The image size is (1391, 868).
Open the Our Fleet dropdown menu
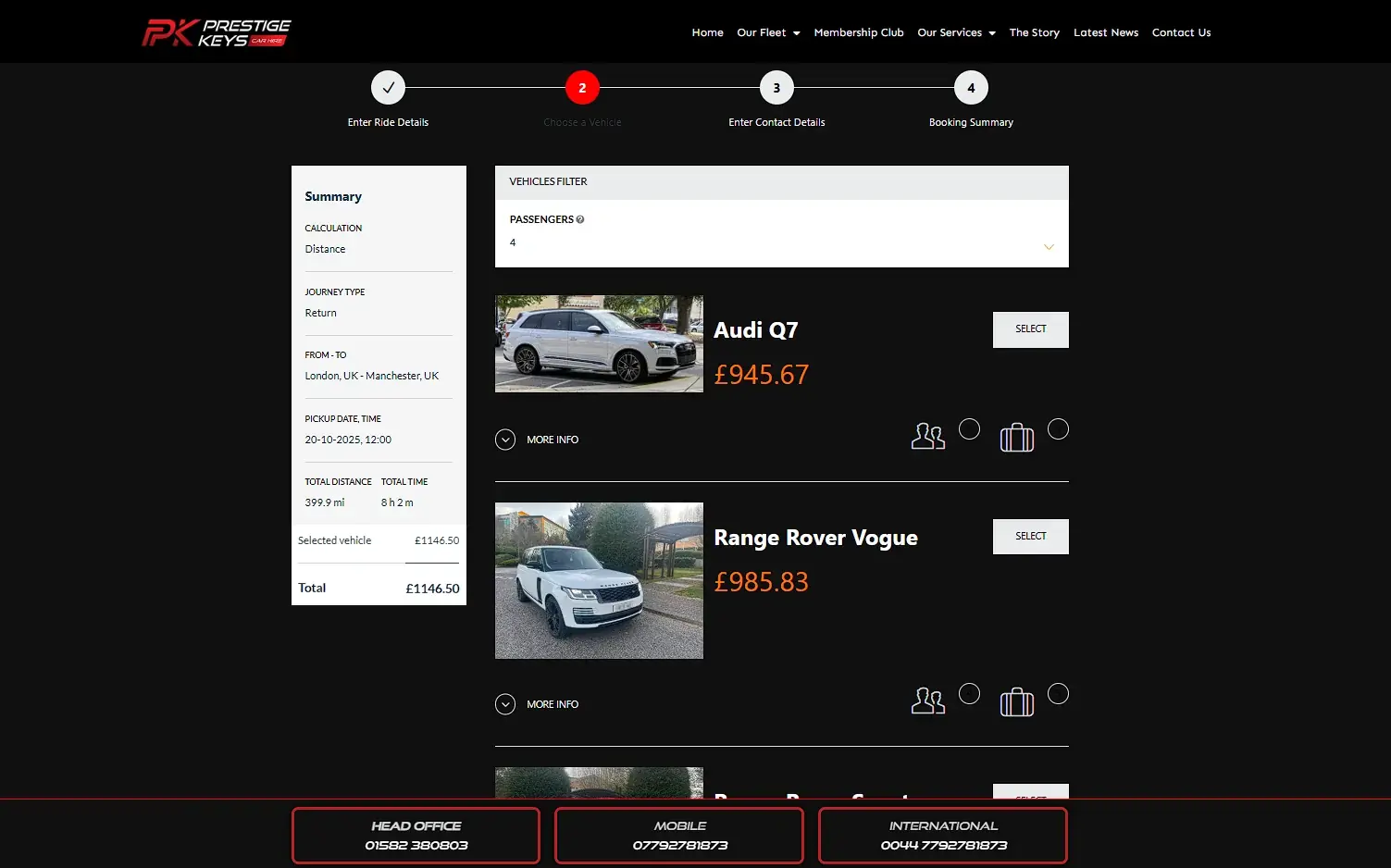click(x=768, y=32)
